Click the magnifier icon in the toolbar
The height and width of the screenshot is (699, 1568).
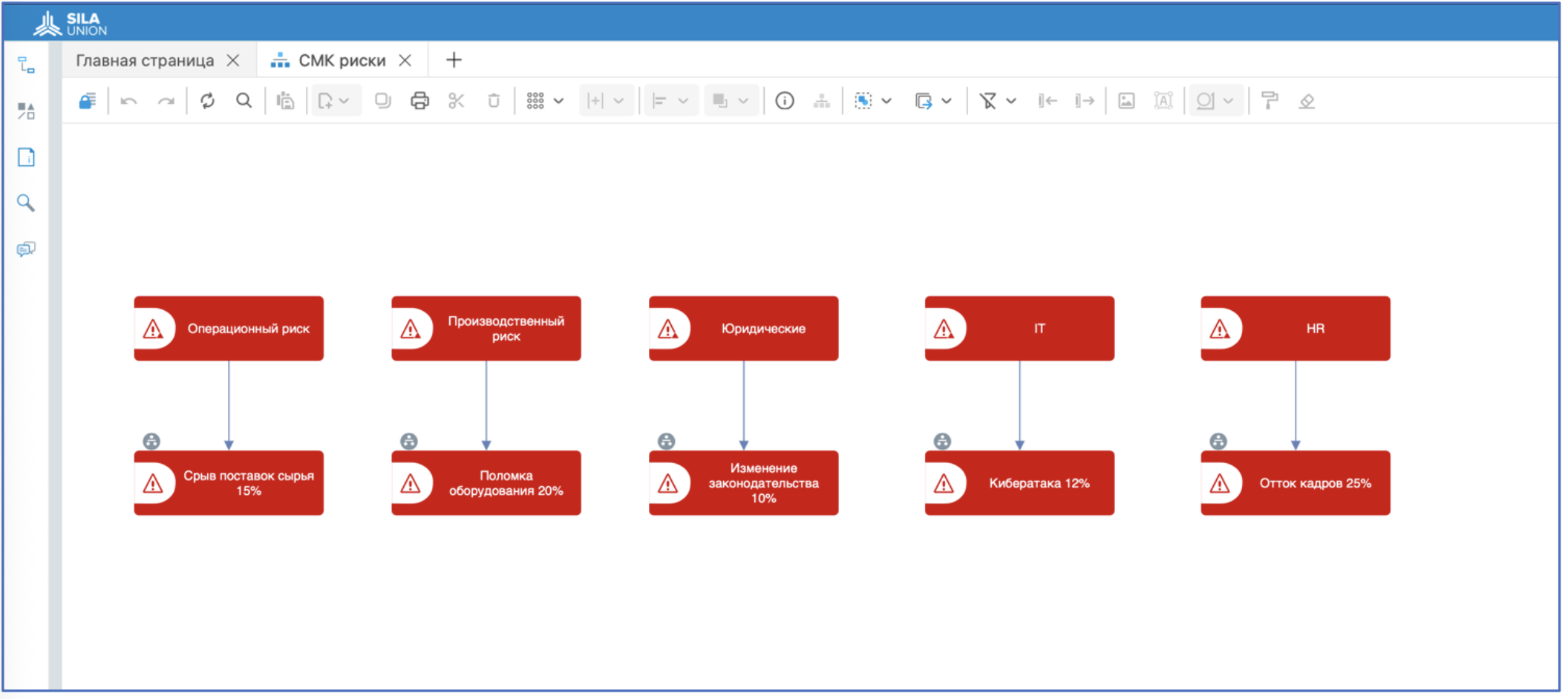(x=244, y=101)
